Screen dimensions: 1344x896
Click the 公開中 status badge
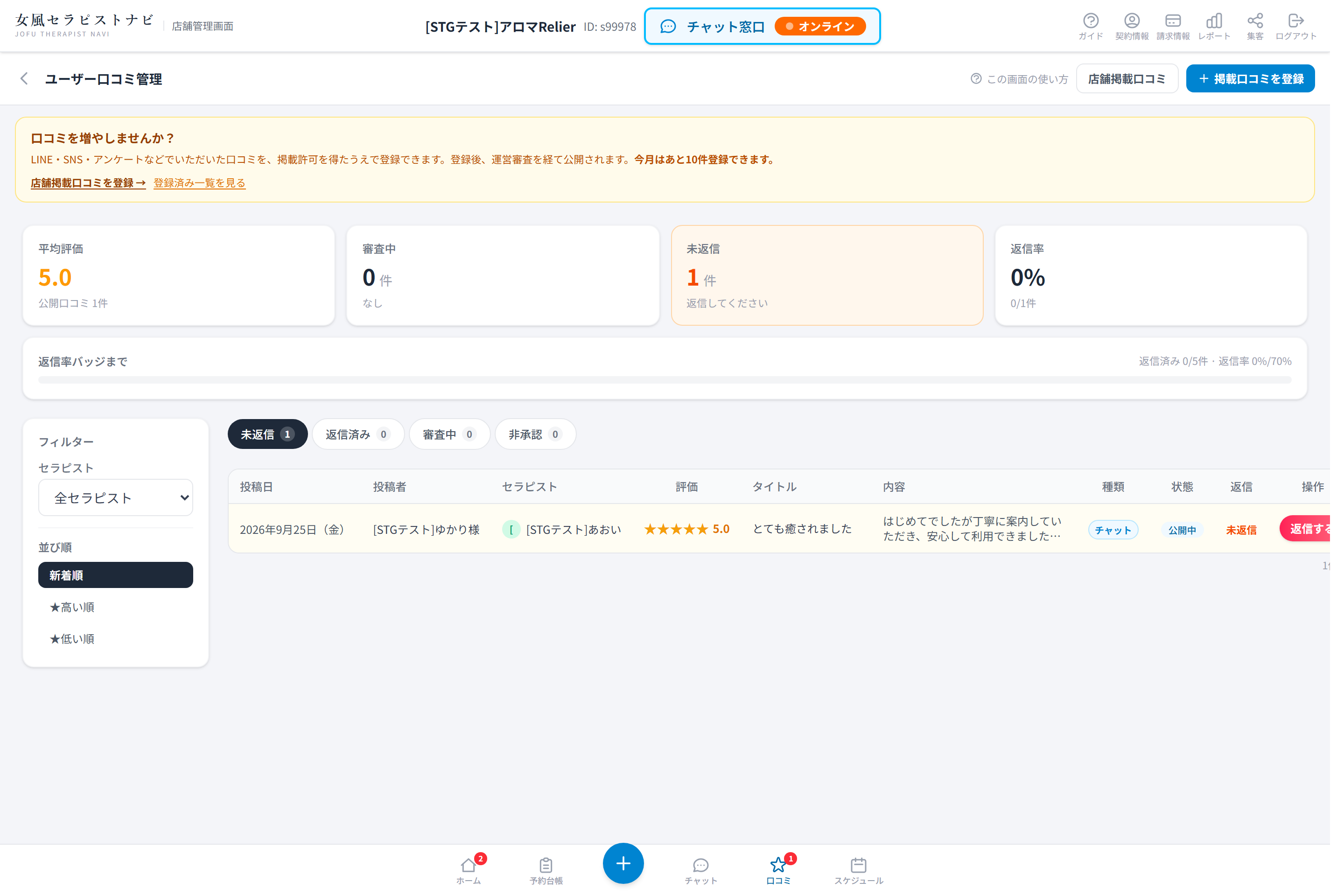pyautogui.click(x=1194, y=535)
